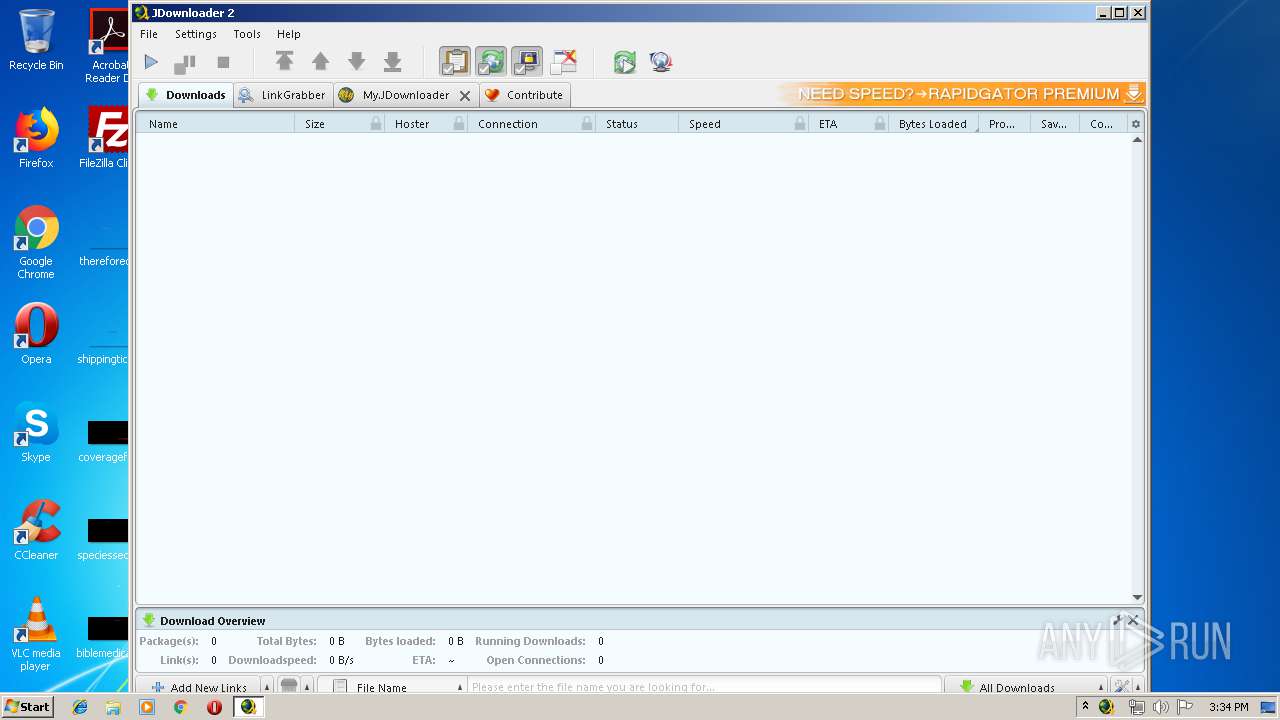The height and width of the screenshot is (720, 1280).
Task: Toggle the ETA column width lock
Action: (880, 124)
